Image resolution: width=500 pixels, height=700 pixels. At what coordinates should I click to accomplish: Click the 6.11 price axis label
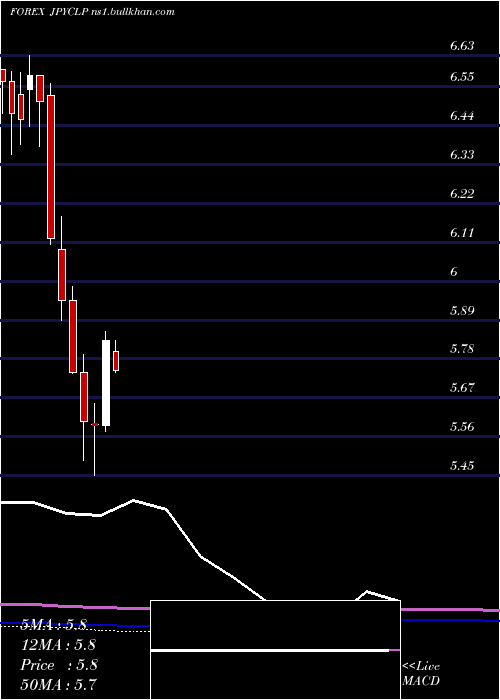(x=462, y=233)
